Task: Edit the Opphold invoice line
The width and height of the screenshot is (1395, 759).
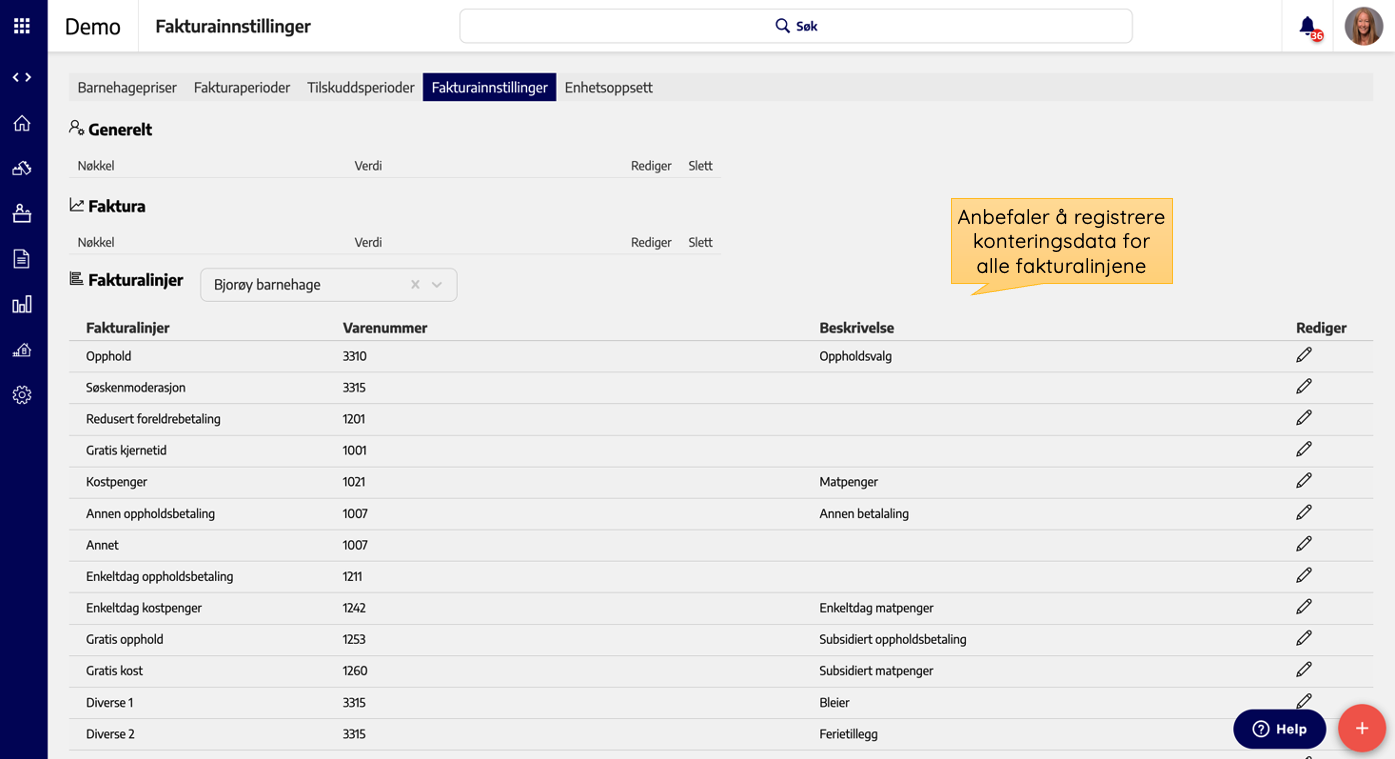Action: (x=1304, y=355)
